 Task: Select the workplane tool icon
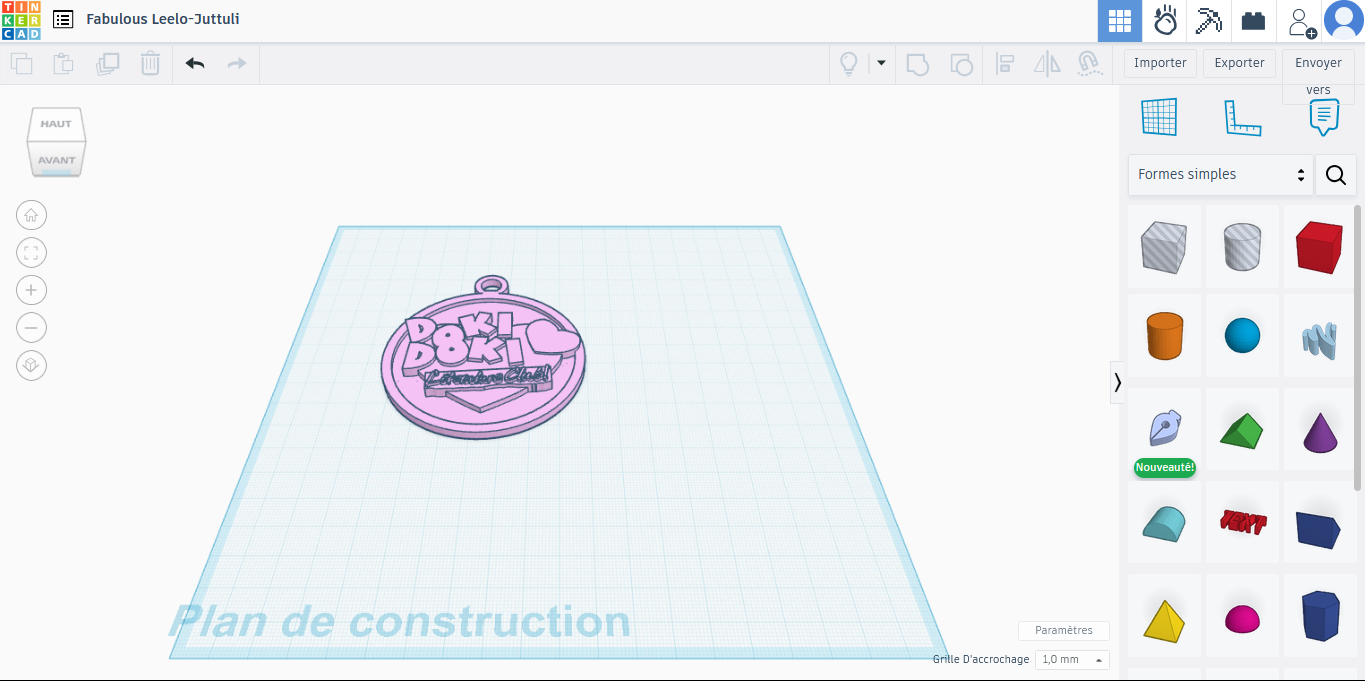(x=1159, y=118)
